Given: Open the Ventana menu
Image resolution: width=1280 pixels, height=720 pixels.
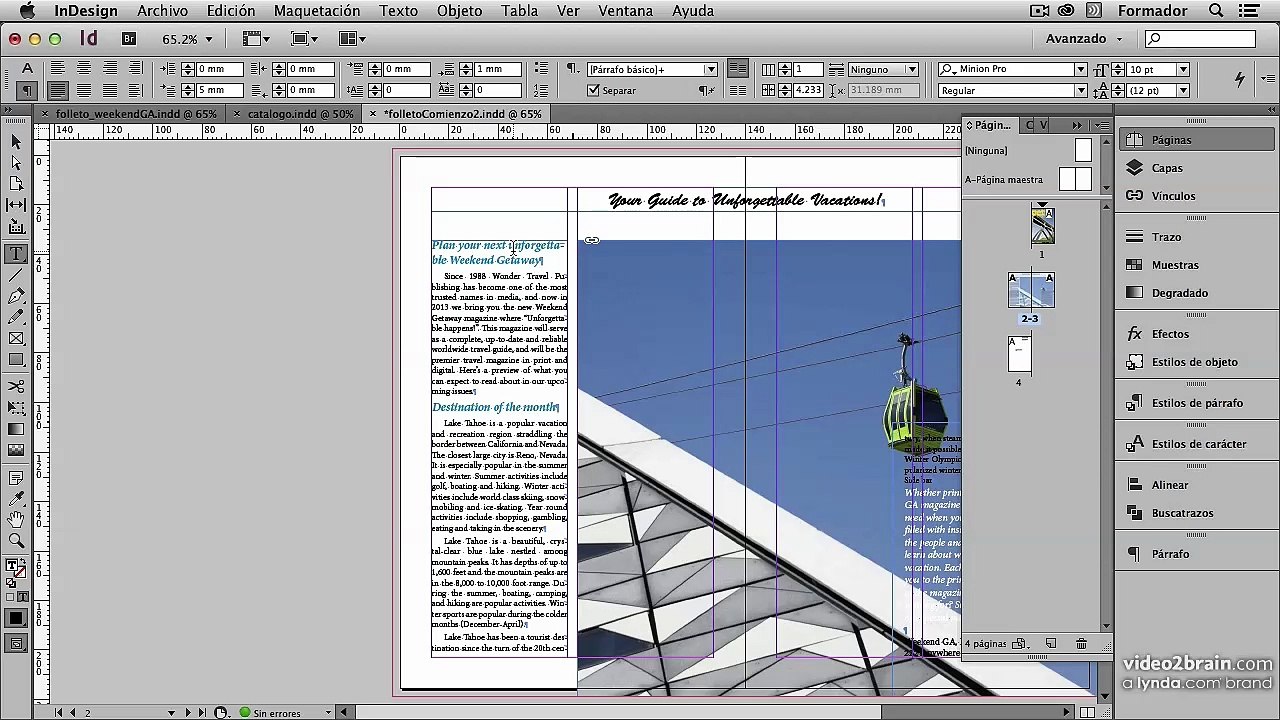Looking at the screenshot, I should coord(625,11).
